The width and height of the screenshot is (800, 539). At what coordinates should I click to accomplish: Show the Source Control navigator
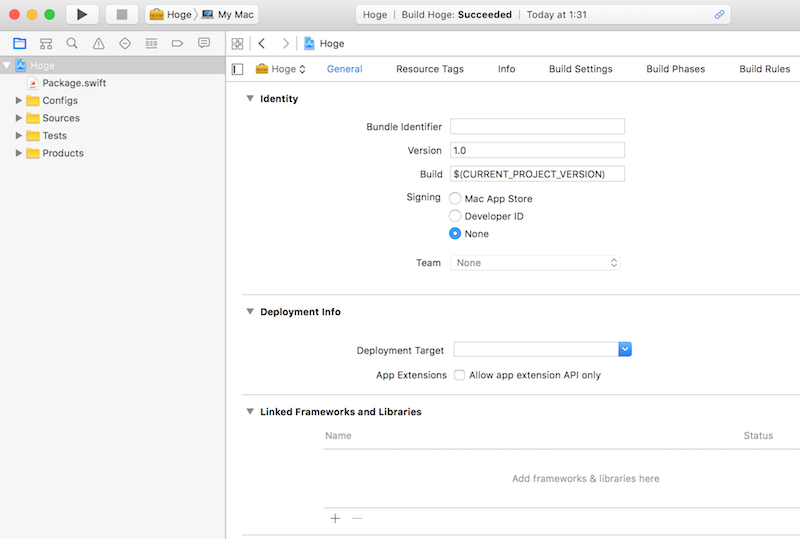[x=46, y=43]
